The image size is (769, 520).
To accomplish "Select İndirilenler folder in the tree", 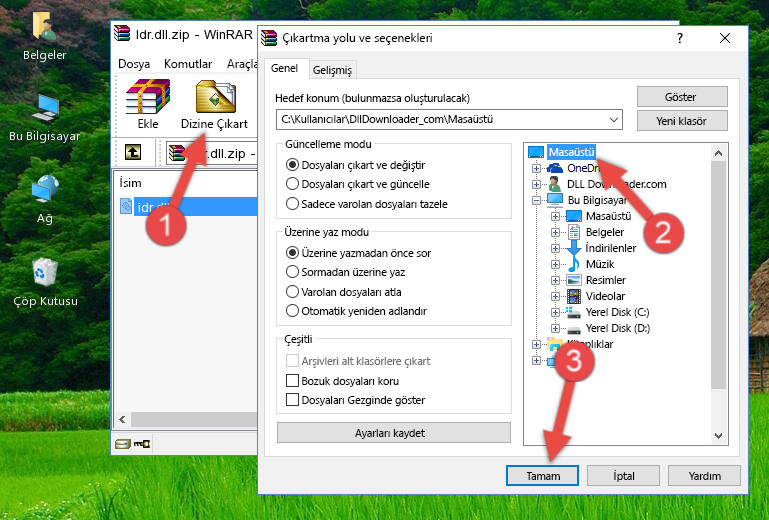I will pyautogui.click(x=611, y=248).
